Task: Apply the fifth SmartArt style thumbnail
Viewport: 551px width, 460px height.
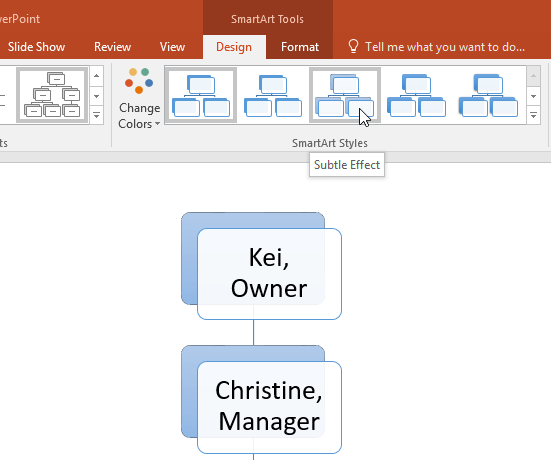Action: coord(488,95)
